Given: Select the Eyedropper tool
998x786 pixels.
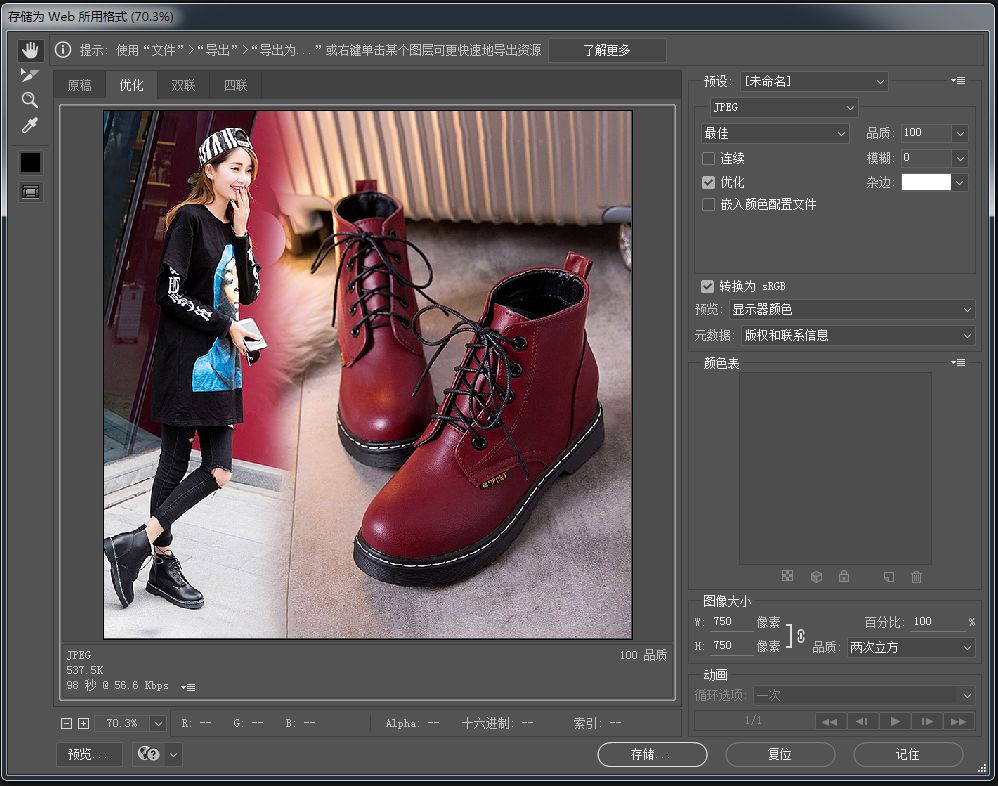Looking at the screenshot, I should pyautogui.click(x=30, y=126).
